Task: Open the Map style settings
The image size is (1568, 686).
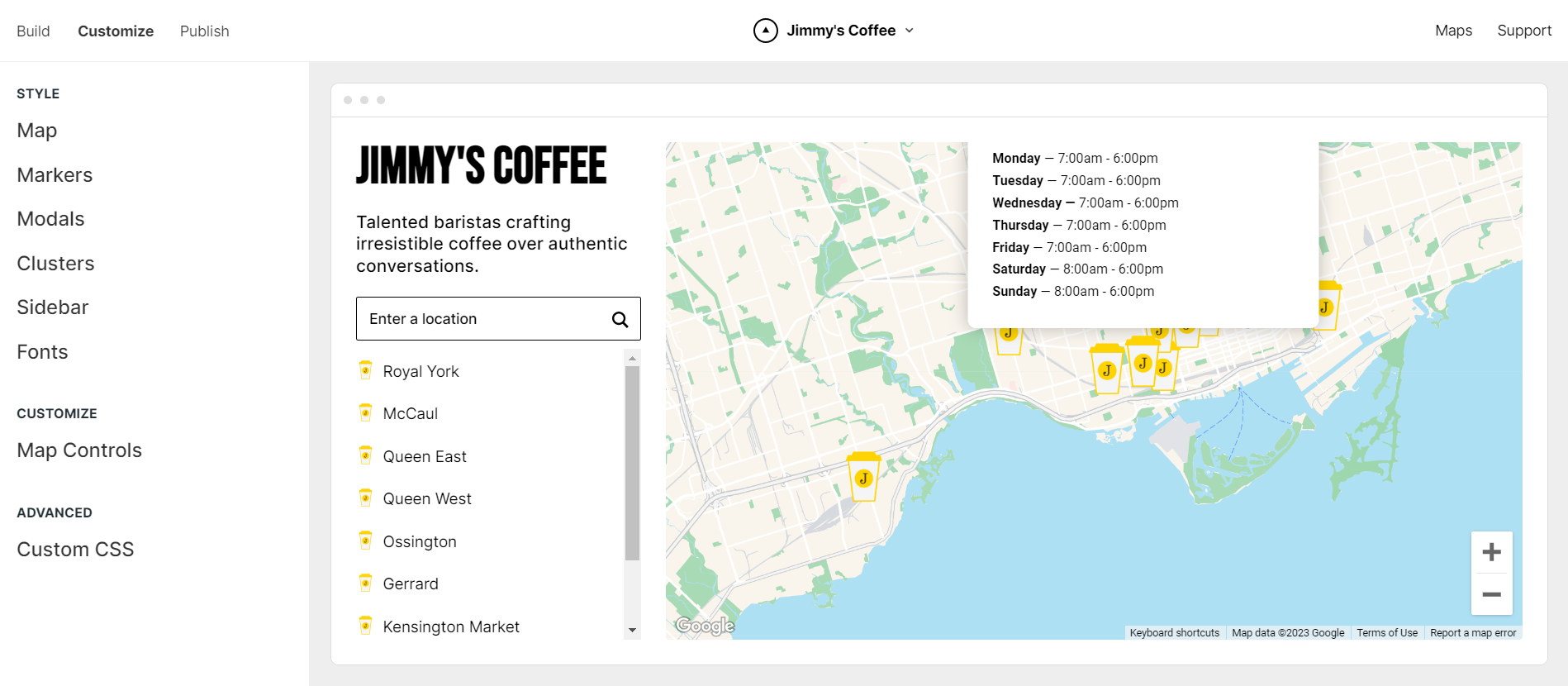Action: click(37, 131)
